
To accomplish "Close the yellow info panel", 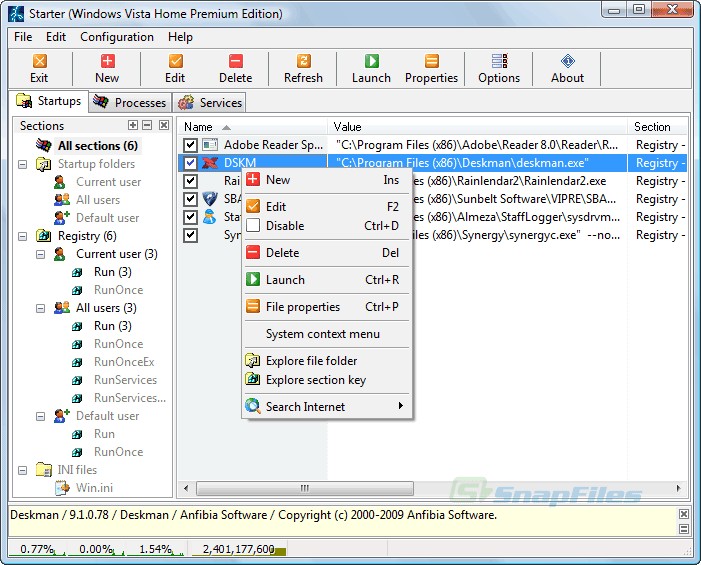I will [x=684, y=514].
